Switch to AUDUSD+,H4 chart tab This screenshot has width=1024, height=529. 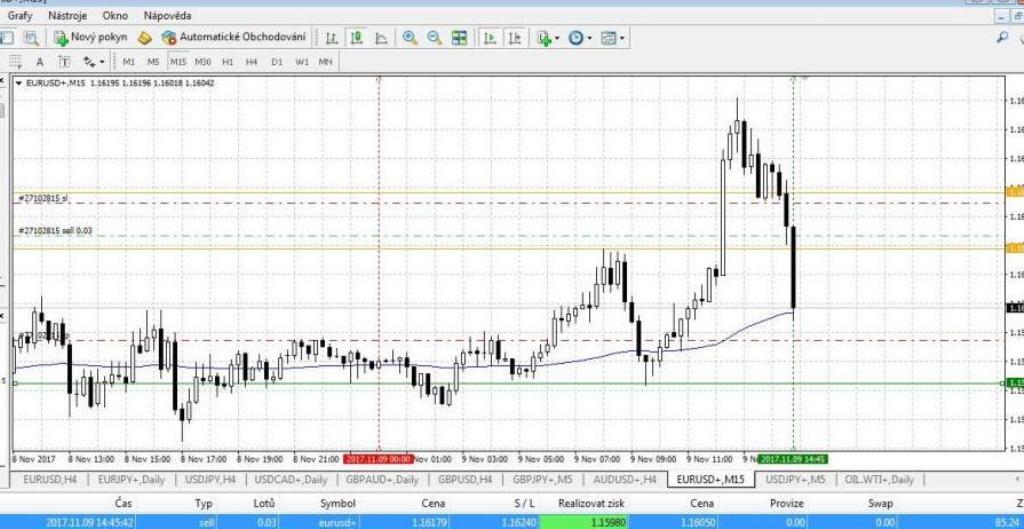pos(624,479)
